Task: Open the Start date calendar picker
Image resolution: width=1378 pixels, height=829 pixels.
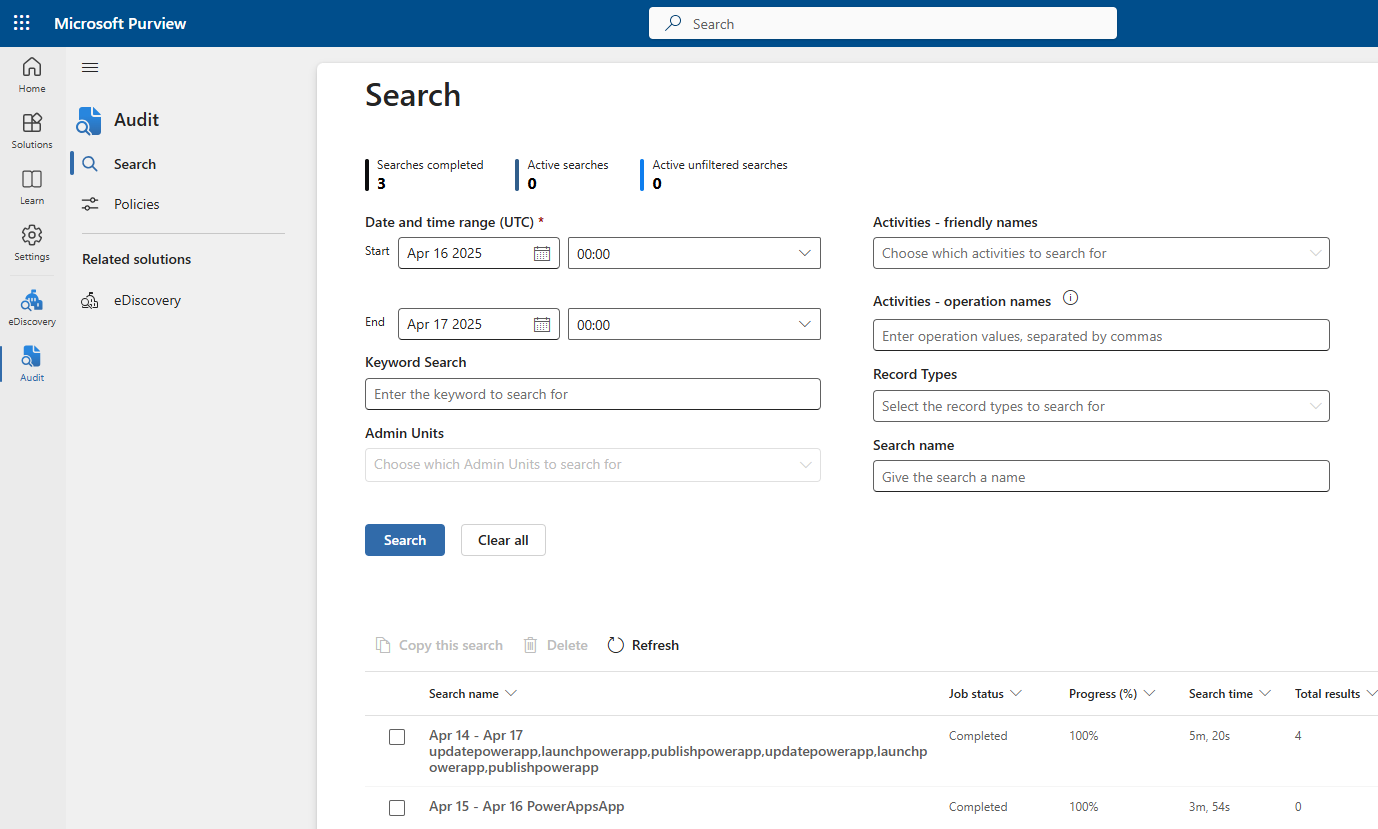Action: tap(542, 254)
